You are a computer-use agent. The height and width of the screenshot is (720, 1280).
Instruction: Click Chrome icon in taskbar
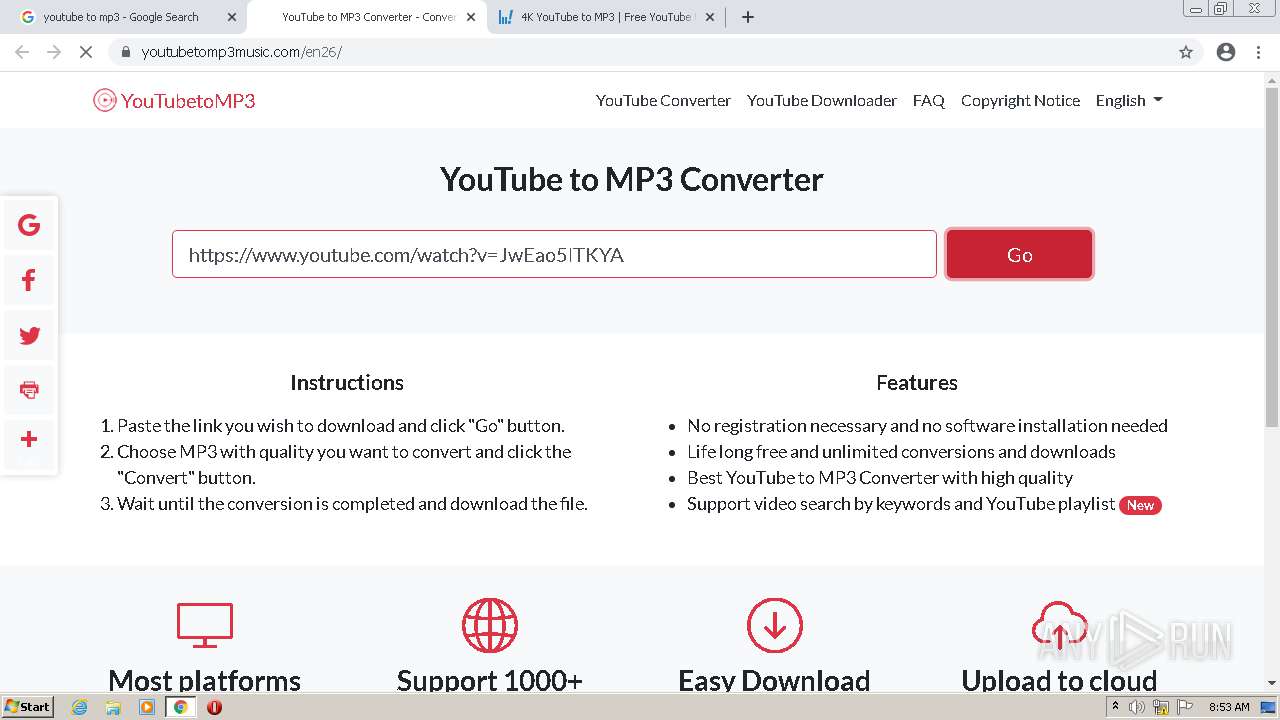[x=180, y=707]
